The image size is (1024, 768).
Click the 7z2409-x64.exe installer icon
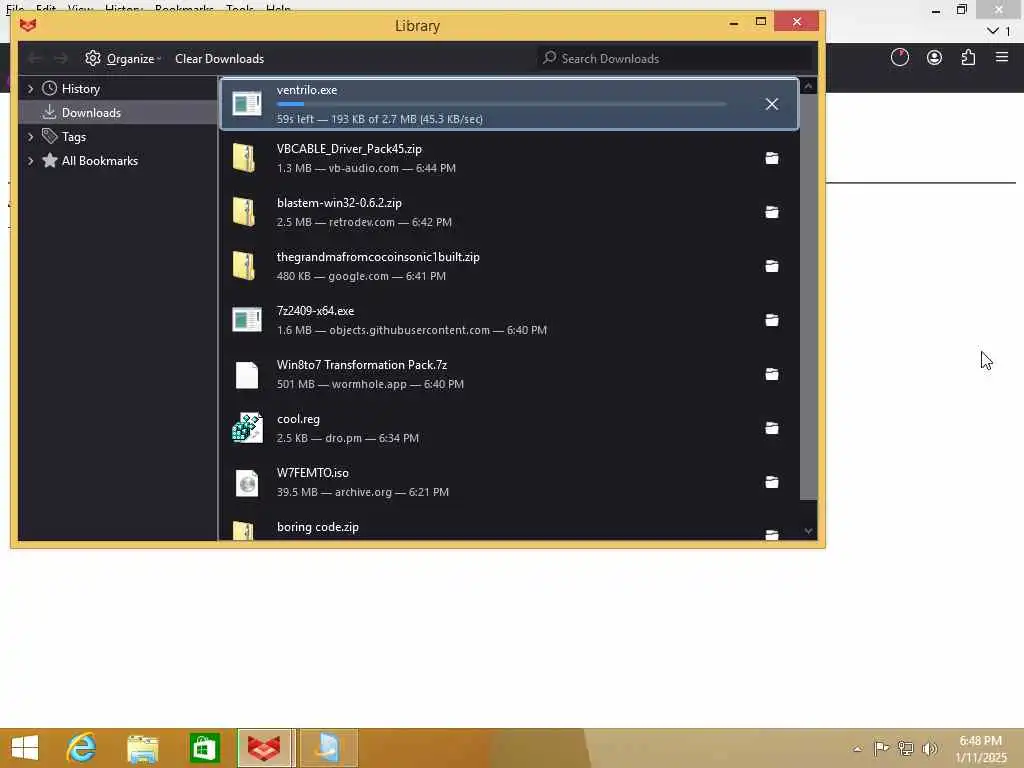coord(247,320)
